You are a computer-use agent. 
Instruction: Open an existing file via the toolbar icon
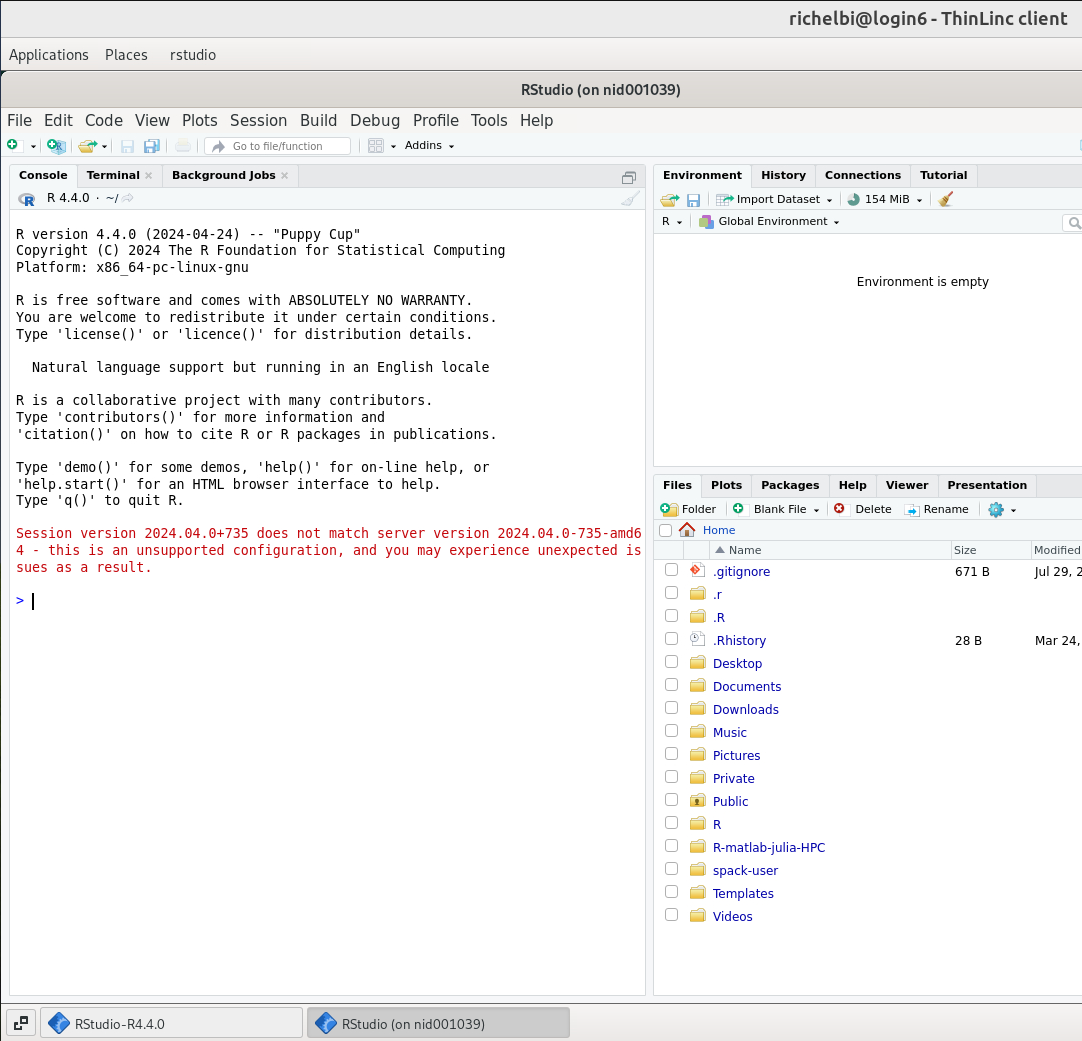[85, 146]
